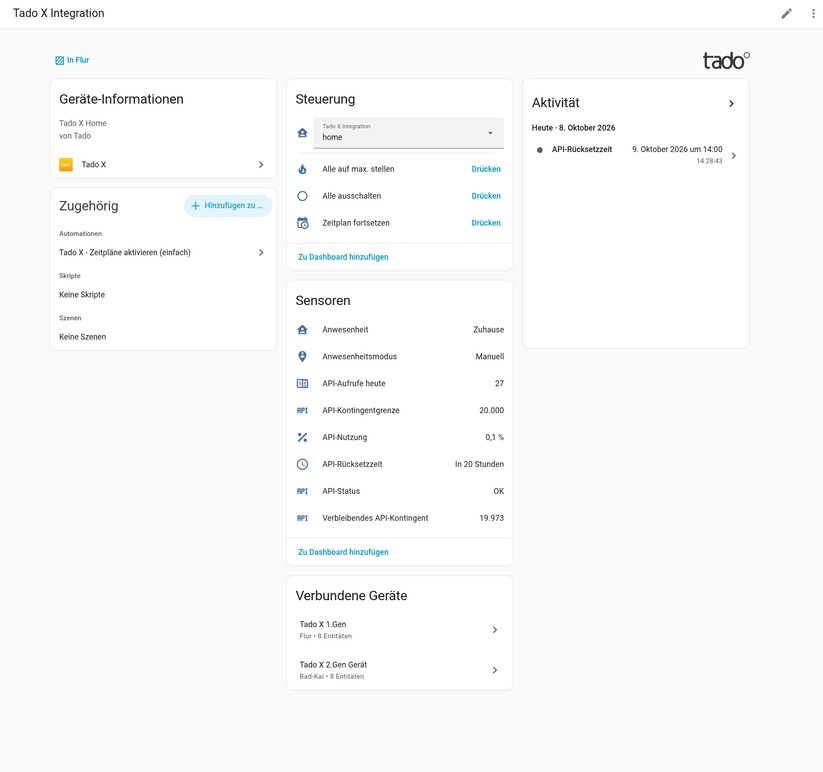The height and width of the screenshot is (772, 823).
Task: Click the Aktivität heading
Action: (555, 103)
